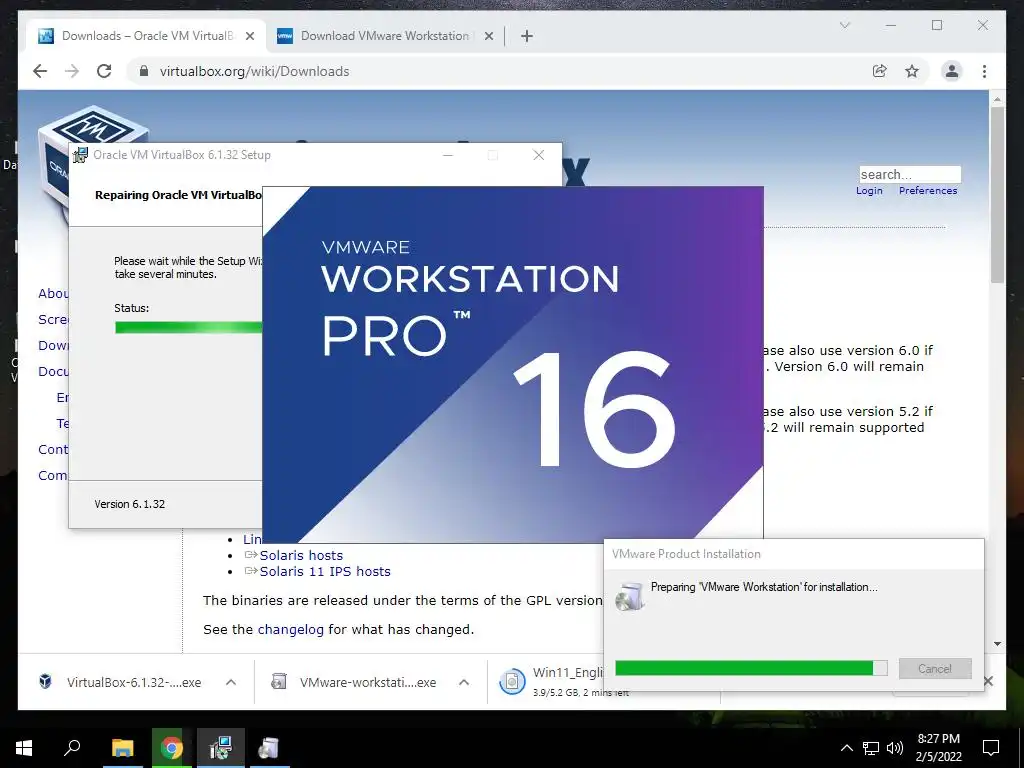This screenshot has height=768, width=1024.
Task: Open the network status tray icon
Action: tap(871, 748)
